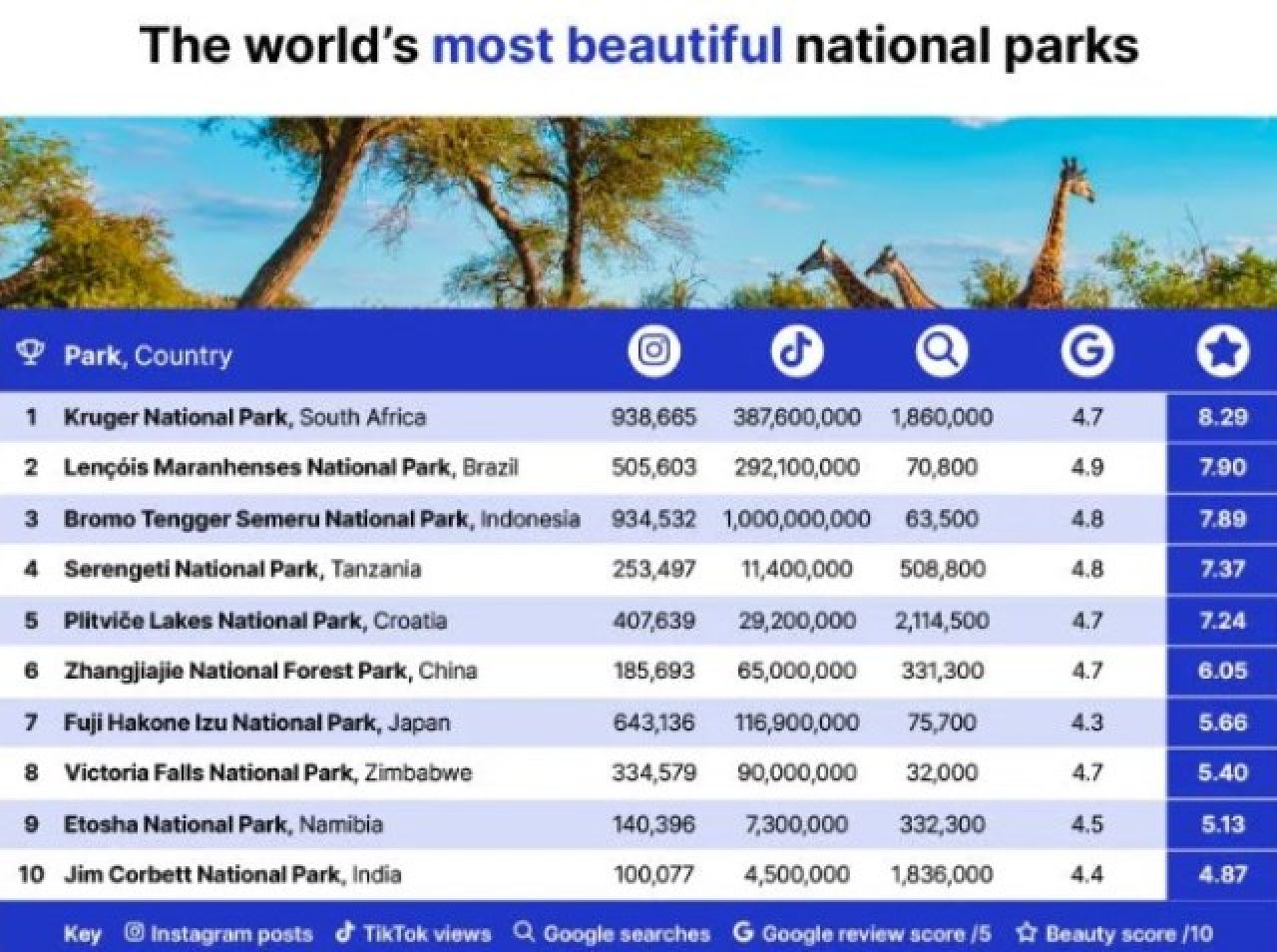This screenshot has width=1277, height=952.
Task: Click Etosha's Instagram posts 140,396
Action: pos(654,824)
